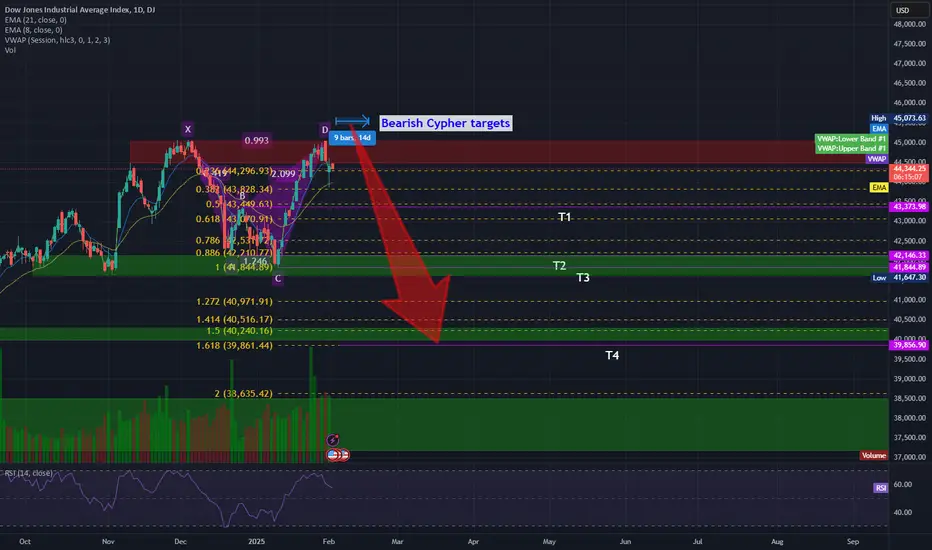Click the RSI 60.00 scale value

coord(902,485)
